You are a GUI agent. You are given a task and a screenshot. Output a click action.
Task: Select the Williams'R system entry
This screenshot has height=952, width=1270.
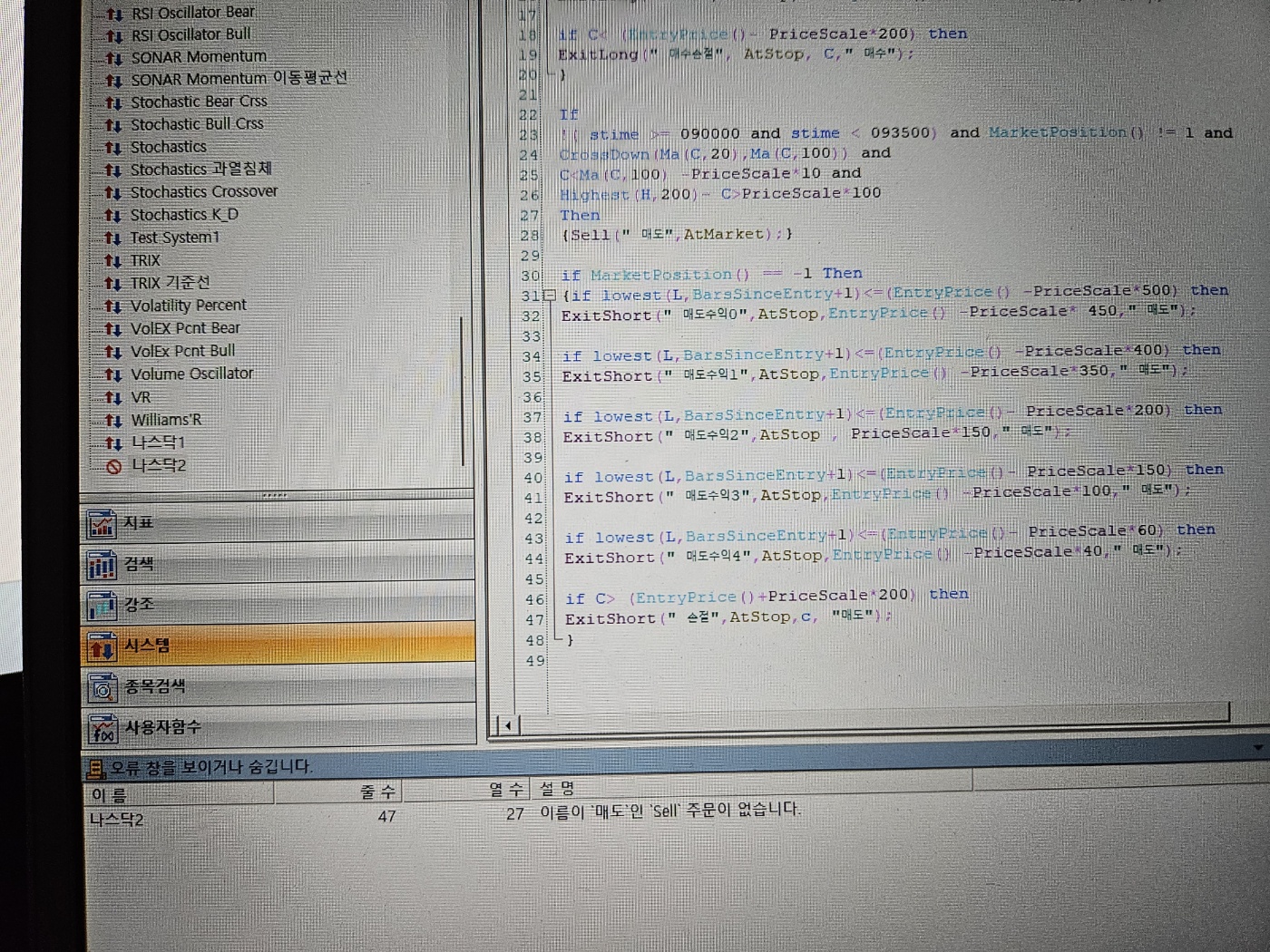coord(166,420)
